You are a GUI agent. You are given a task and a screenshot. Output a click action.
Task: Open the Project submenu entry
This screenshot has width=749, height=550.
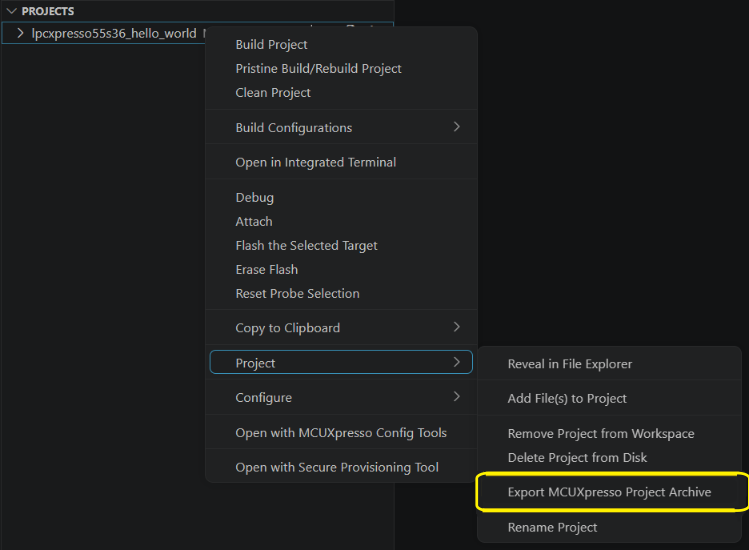tap(341, 363)
